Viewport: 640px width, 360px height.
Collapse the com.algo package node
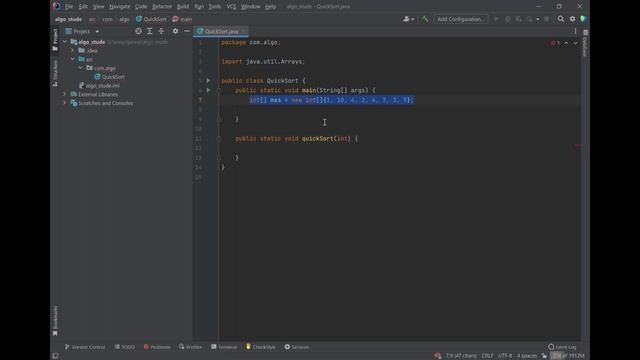click(x=81, y=68)
